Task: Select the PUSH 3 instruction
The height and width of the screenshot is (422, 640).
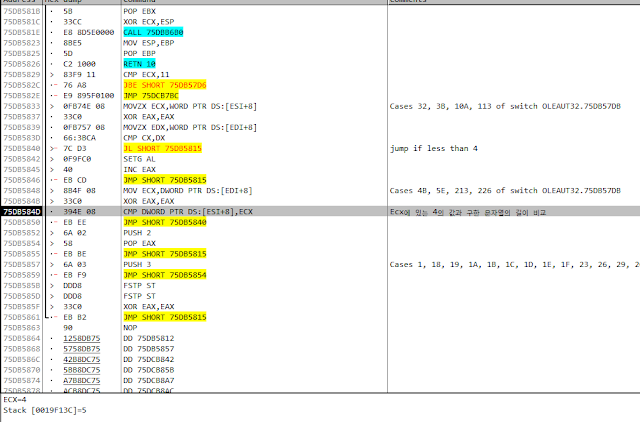Action: (137, 264)
